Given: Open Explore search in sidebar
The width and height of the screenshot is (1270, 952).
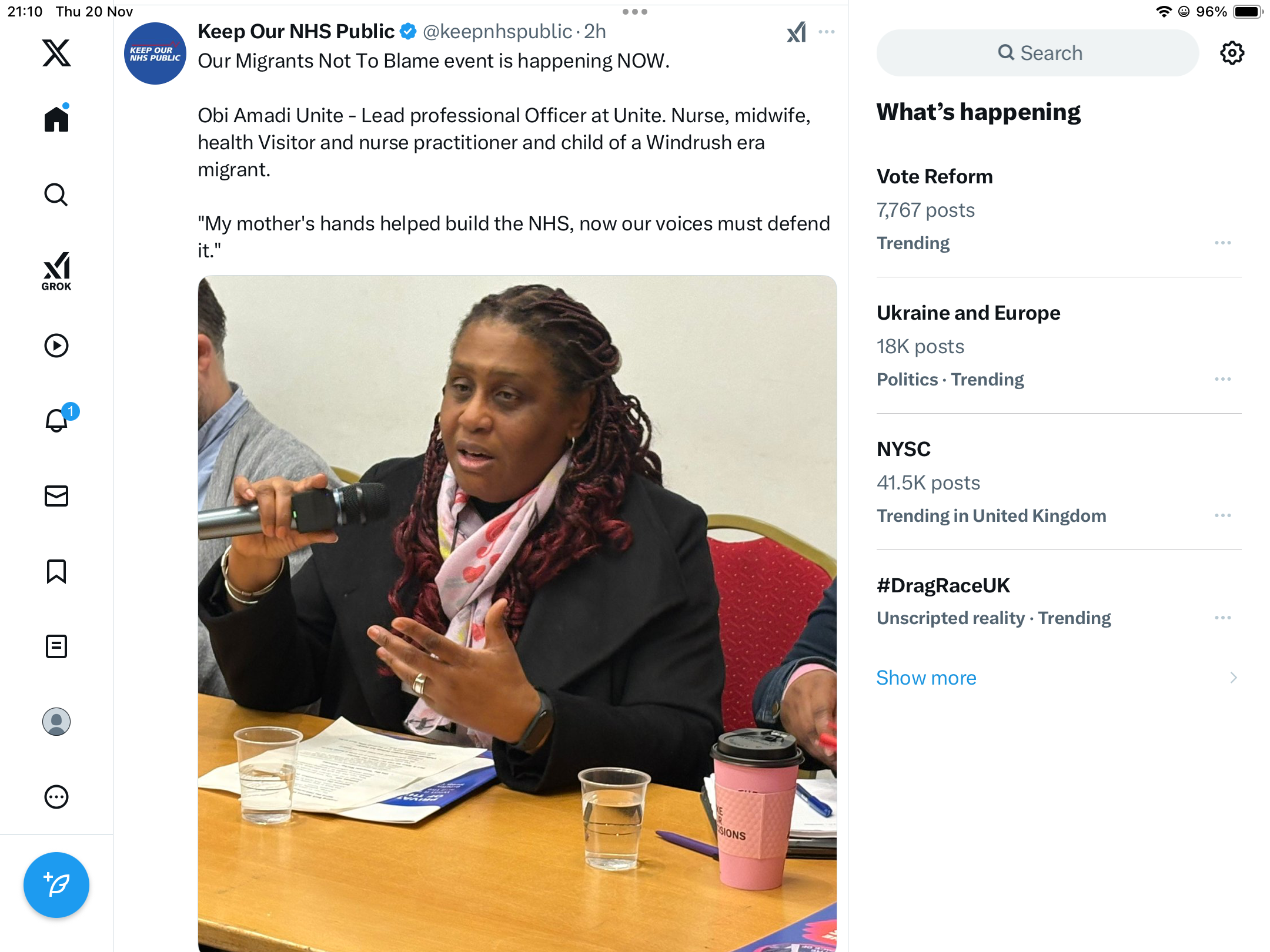Looking at the screenshot, I should [56, 195].
